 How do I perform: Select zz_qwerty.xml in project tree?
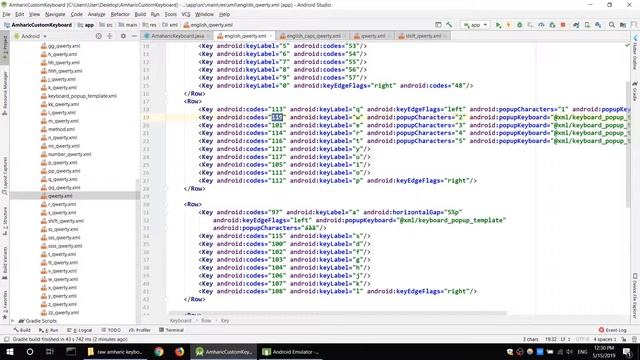point(63,313)
